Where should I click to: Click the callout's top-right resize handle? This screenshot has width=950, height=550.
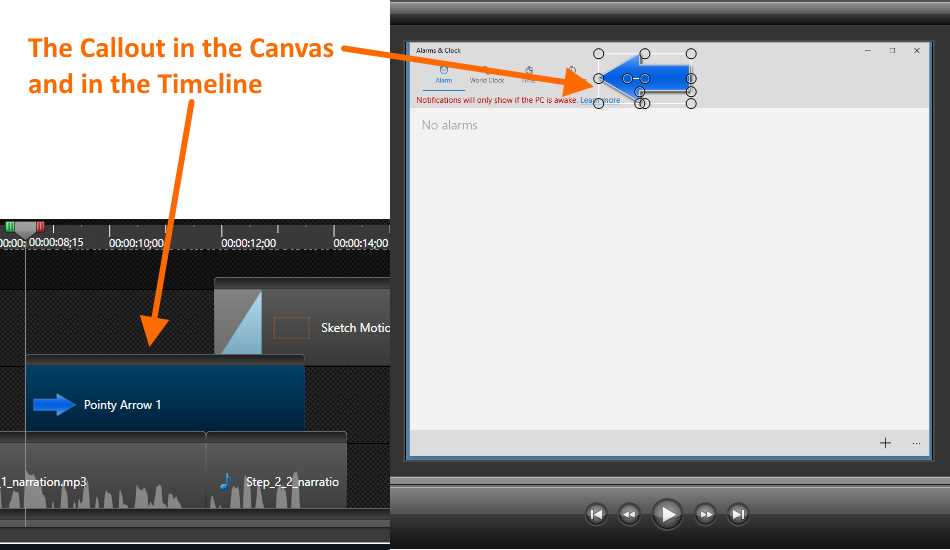(x=691, y=54)
